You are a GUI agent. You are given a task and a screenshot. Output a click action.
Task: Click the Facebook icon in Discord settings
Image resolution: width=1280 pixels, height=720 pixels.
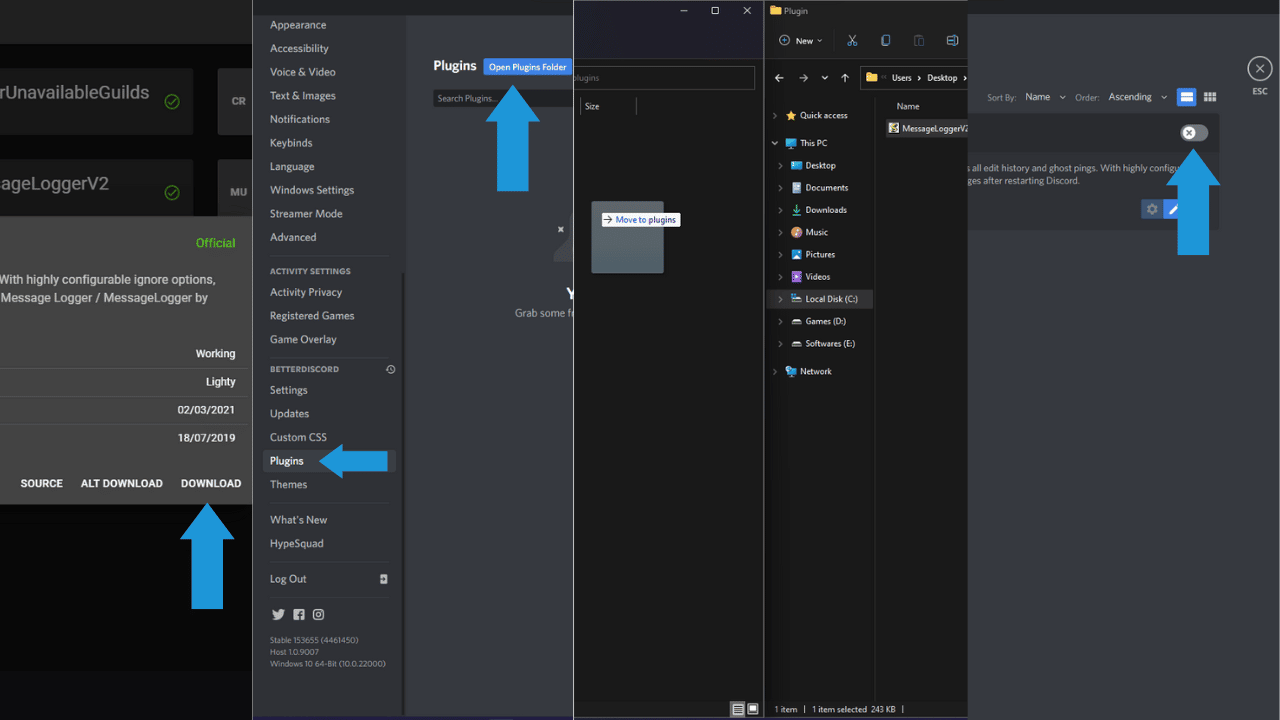coord(298,615)
